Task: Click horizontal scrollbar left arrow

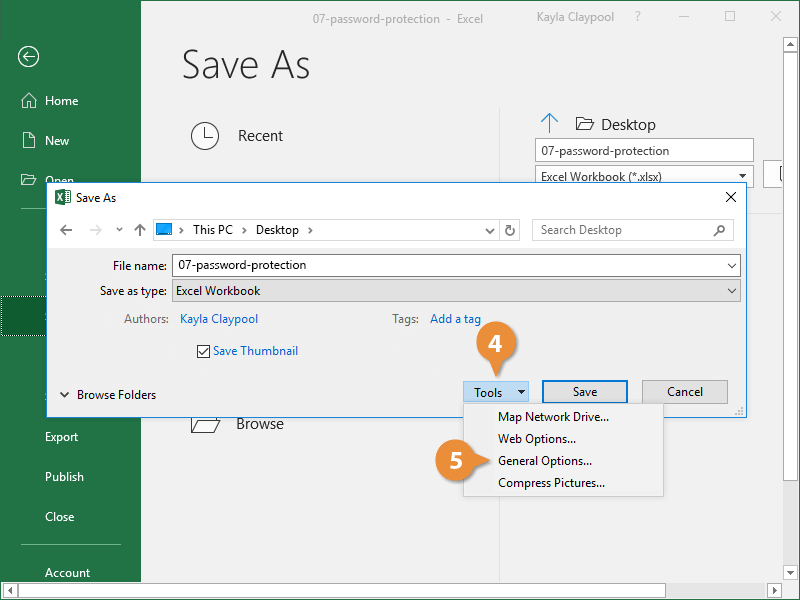Action: point(9,591)
